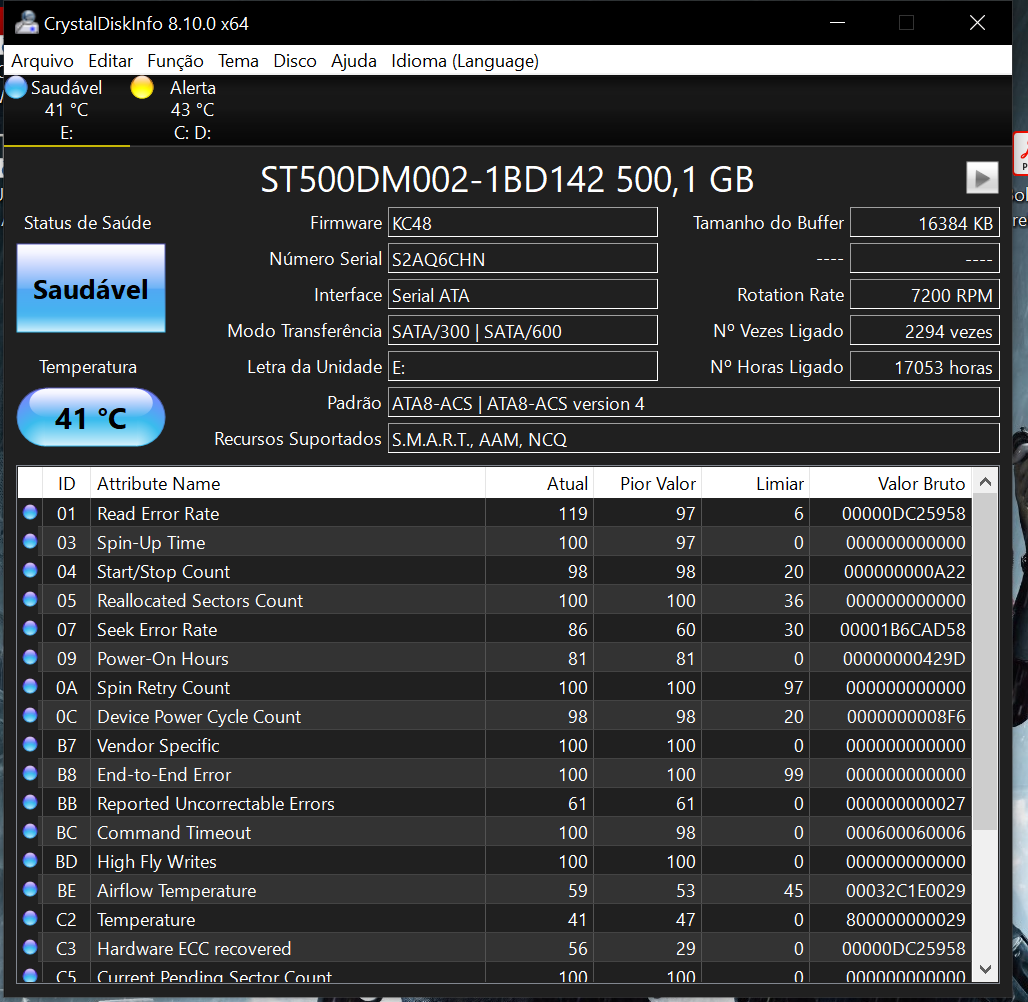Click status dot of Airflow Temperature row
The image size is (1028, 1002).
point(30,889)
